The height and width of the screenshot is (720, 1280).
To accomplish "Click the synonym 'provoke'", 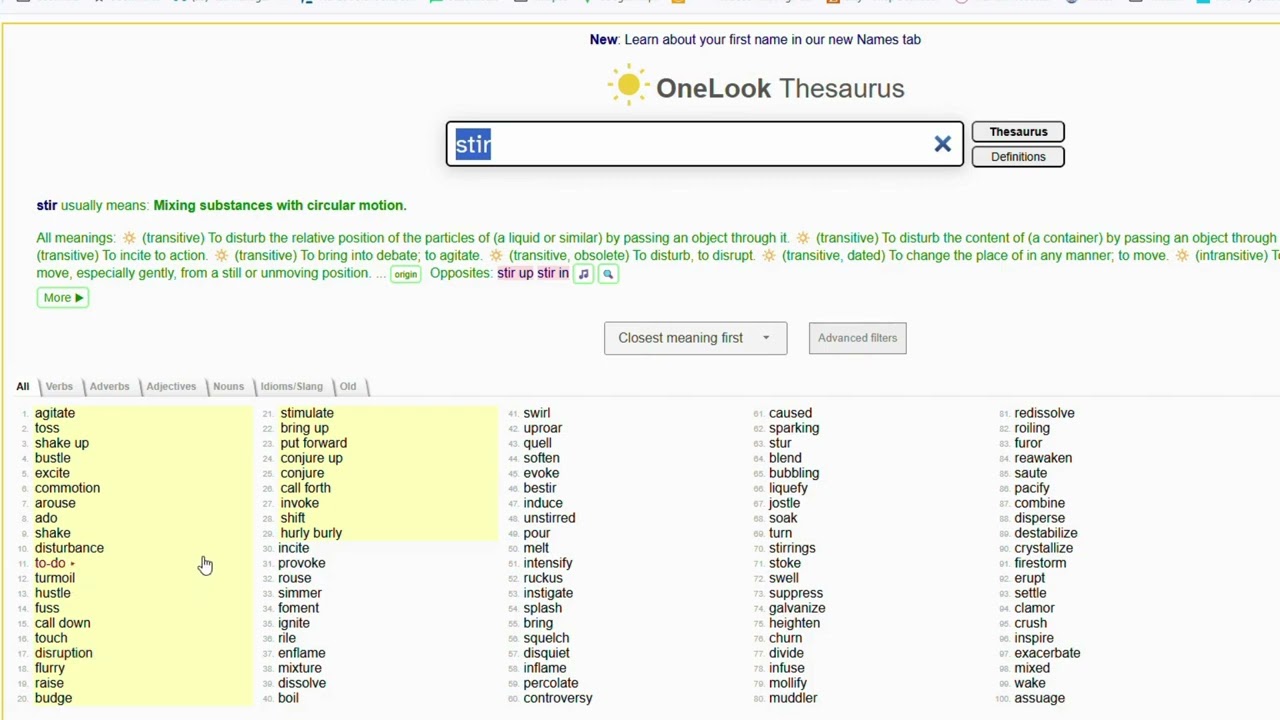I will [x=302, y=563].
